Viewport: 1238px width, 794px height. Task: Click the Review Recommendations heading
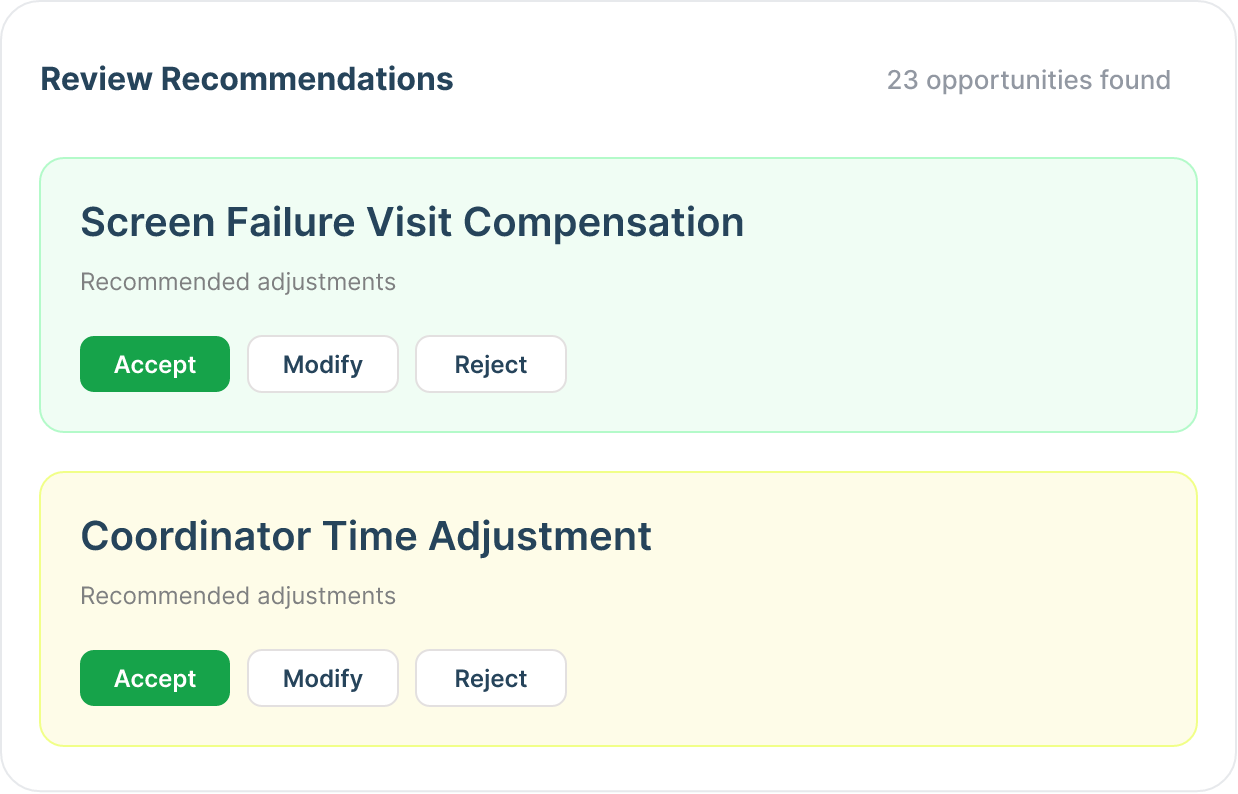[247, 79]
